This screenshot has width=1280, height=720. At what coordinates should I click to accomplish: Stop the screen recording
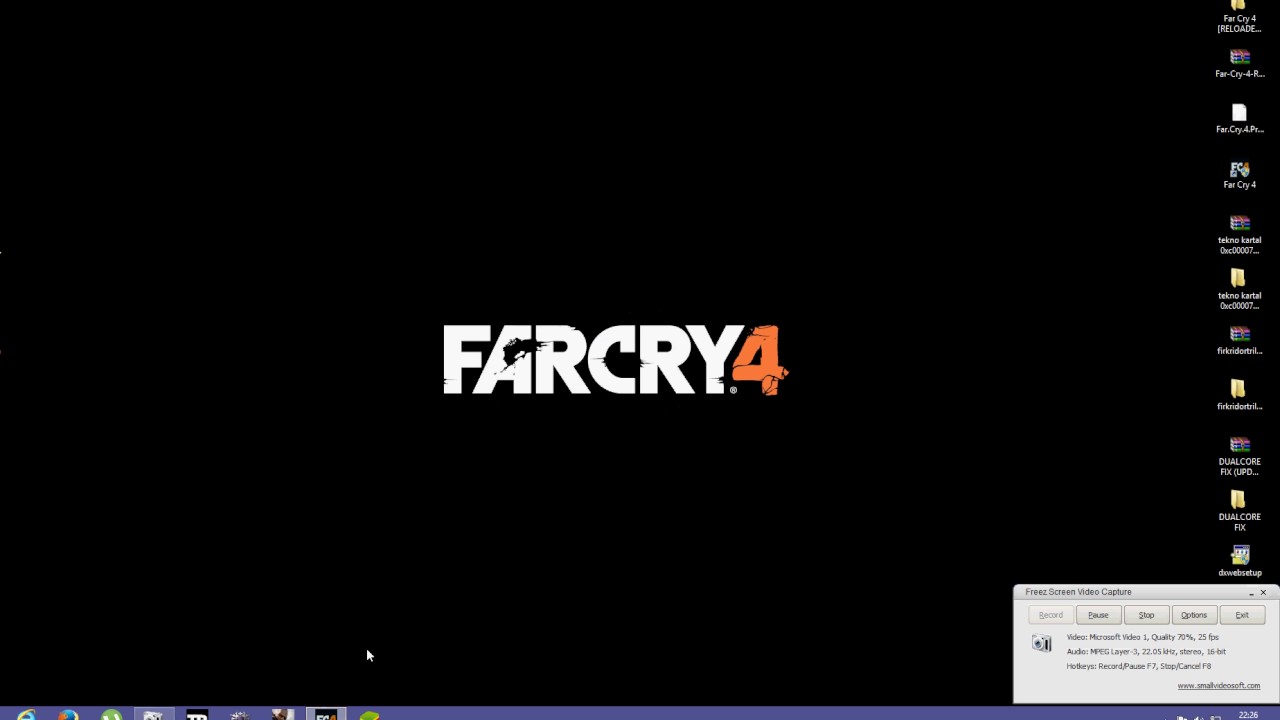coord(1146,615)
